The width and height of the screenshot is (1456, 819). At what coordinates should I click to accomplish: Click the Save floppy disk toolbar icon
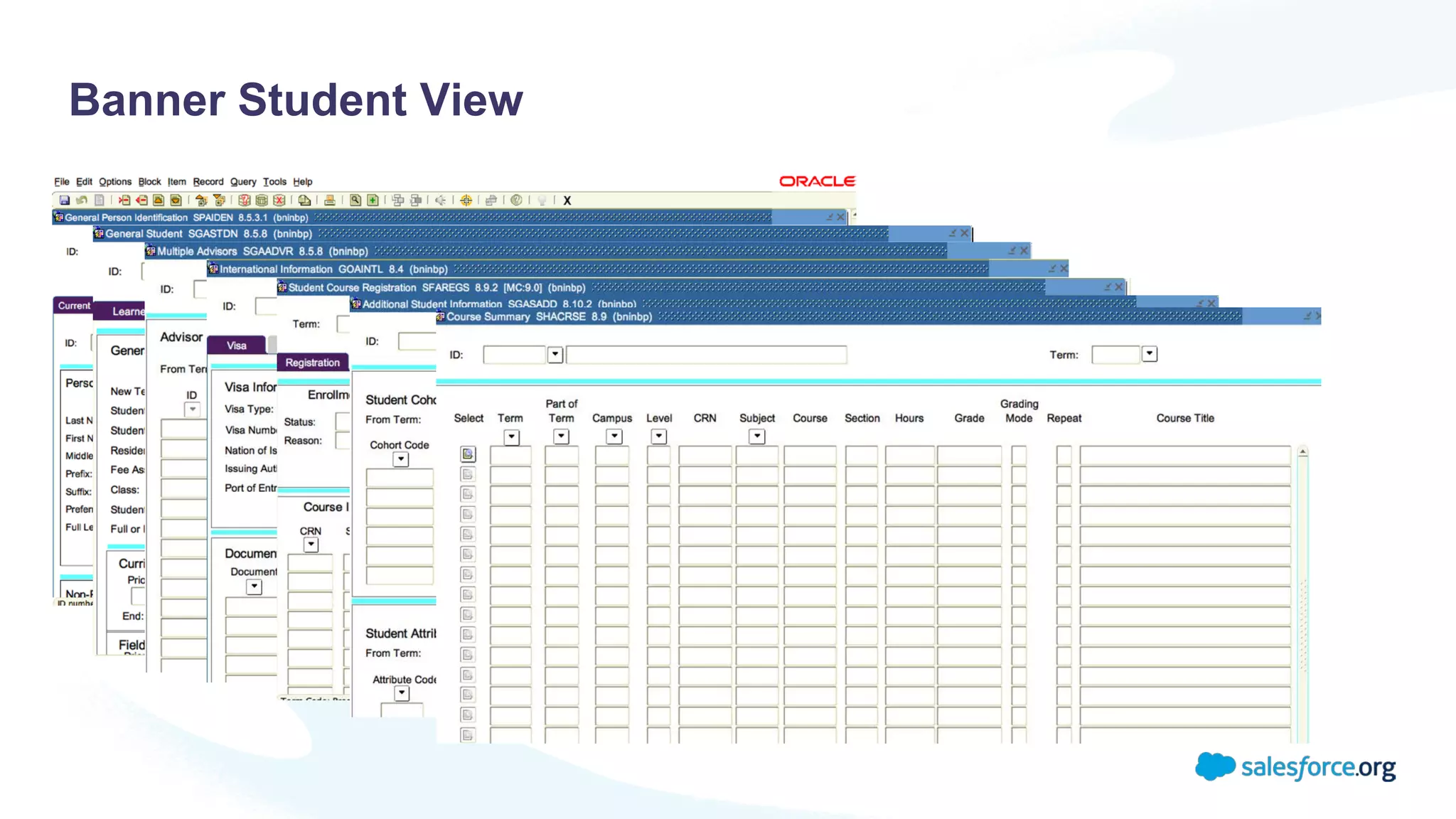[x=64, y=200]
